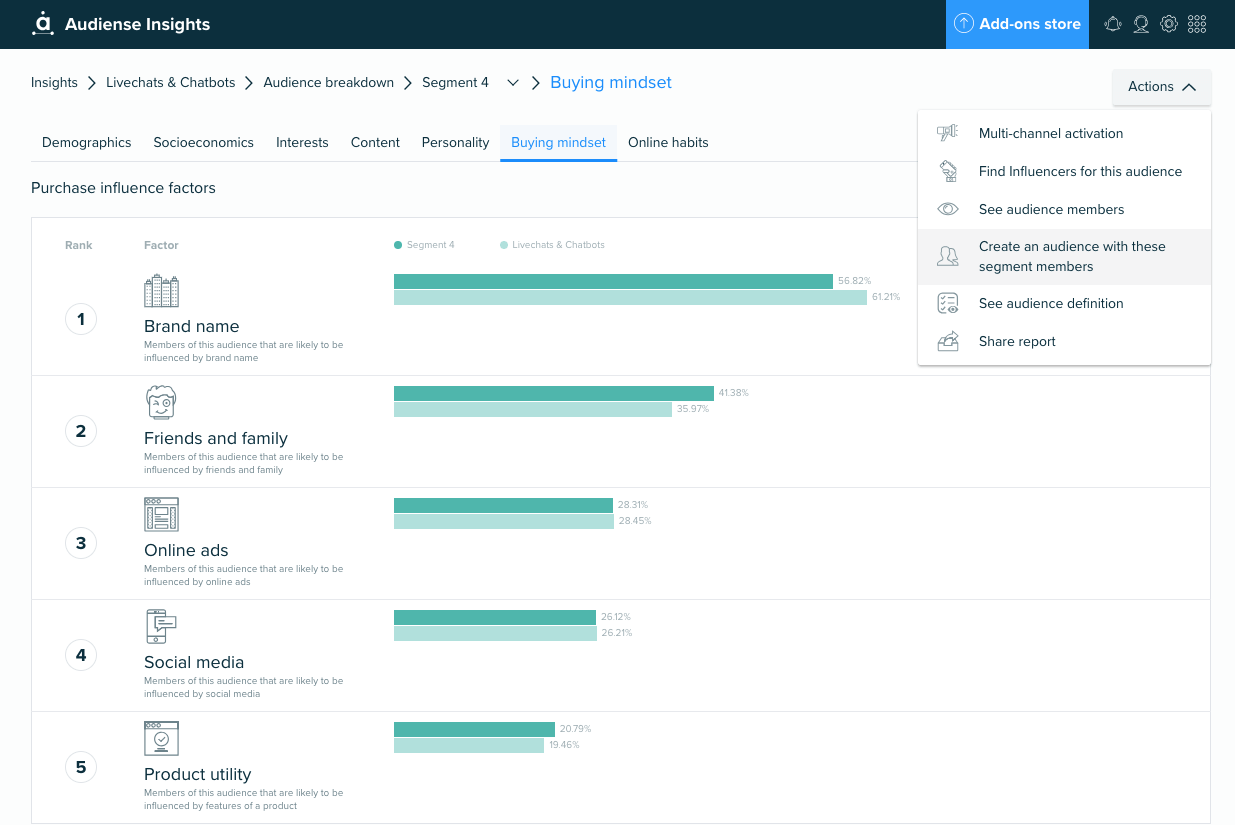Screen dimensions: 1235x825
Task: Click the Social media phone icon
Action: [161, 627]
